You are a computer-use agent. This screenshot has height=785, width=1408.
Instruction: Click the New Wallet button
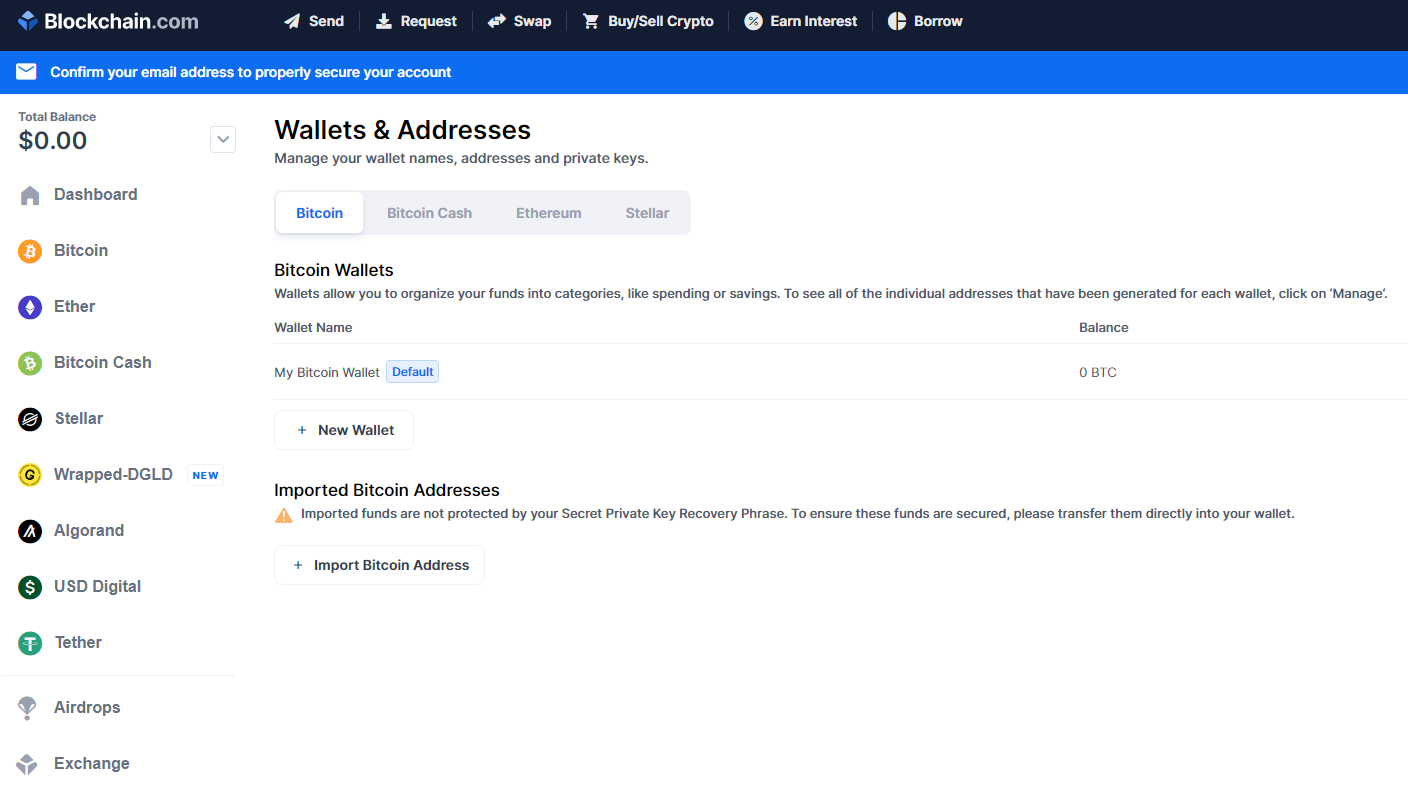pyautogui.click(x=344, y=430)
